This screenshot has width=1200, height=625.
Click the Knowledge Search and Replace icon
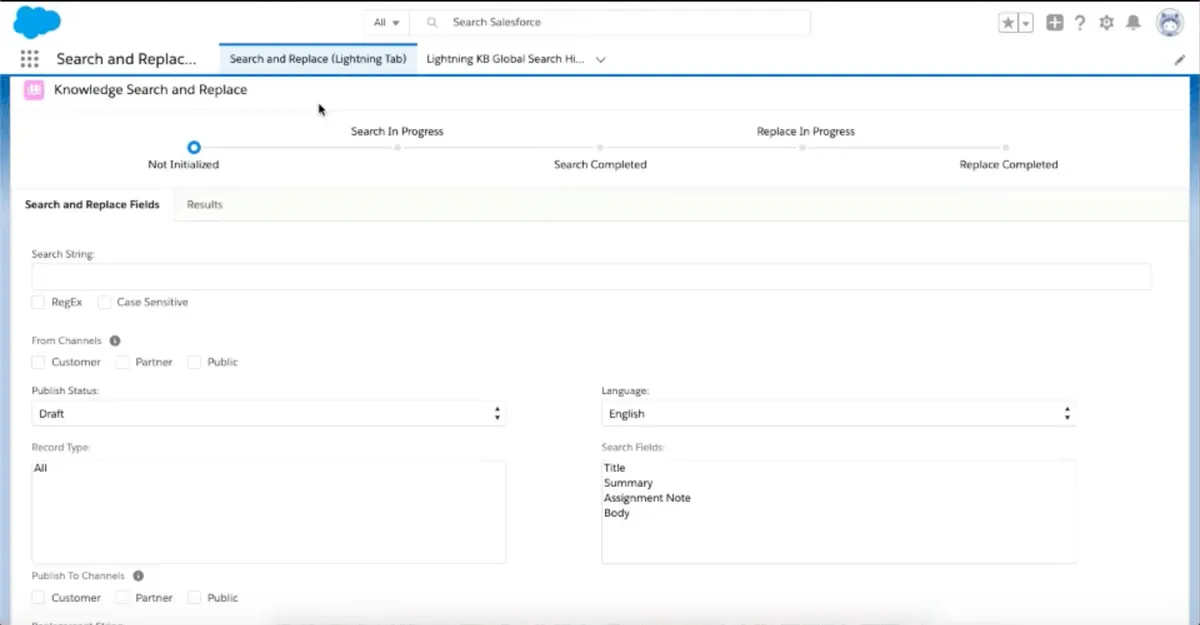click(x=34, y=90)
